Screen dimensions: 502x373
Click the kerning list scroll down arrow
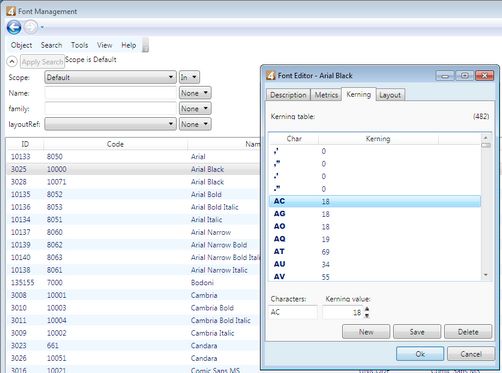point(486,275)
